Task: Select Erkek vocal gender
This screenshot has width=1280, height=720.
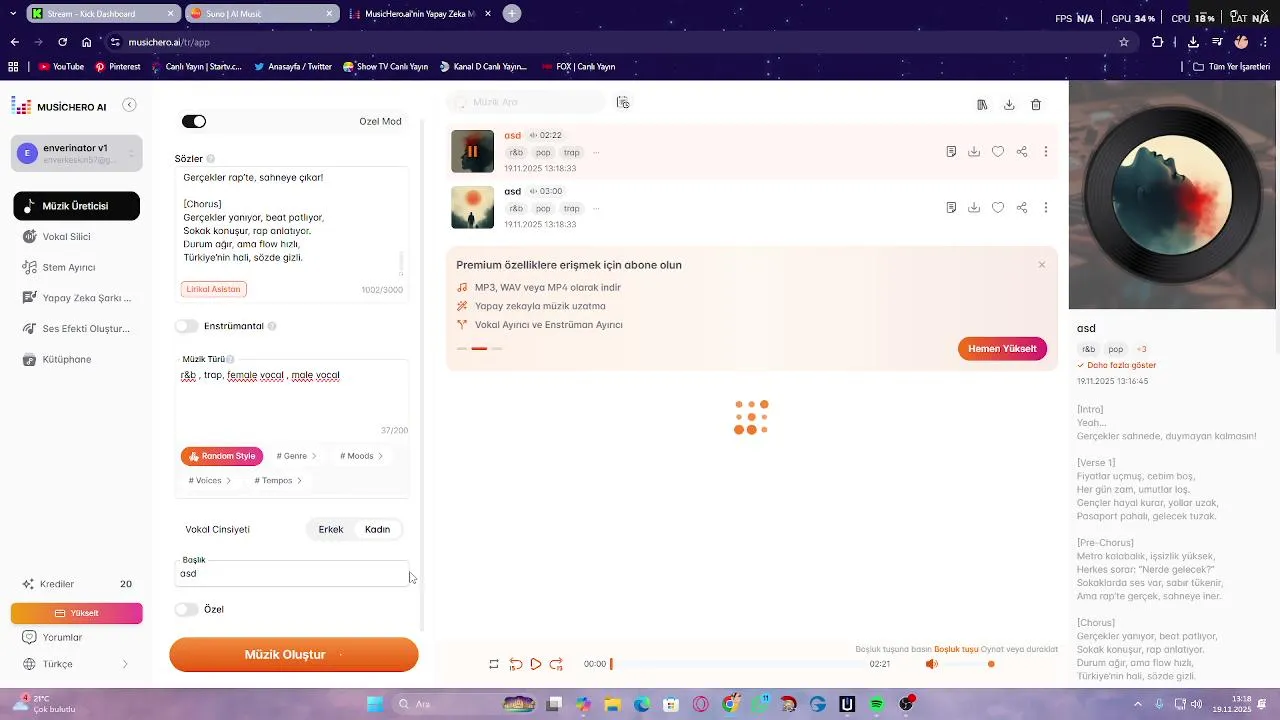Action: (x=331, y=529)
